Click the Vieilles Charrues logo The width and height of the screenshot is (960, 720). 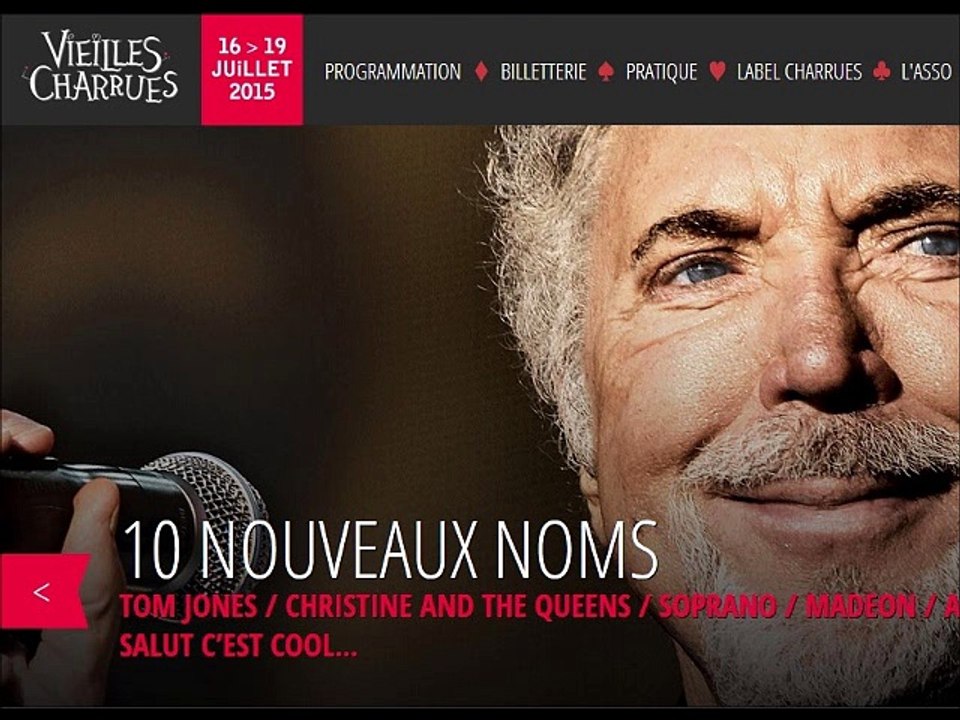102,67
